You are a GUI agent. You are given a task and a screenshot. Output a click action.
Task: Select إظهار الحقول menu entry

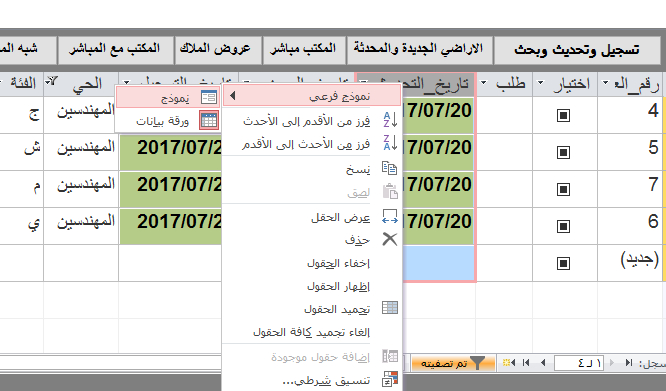click(339, 286)
